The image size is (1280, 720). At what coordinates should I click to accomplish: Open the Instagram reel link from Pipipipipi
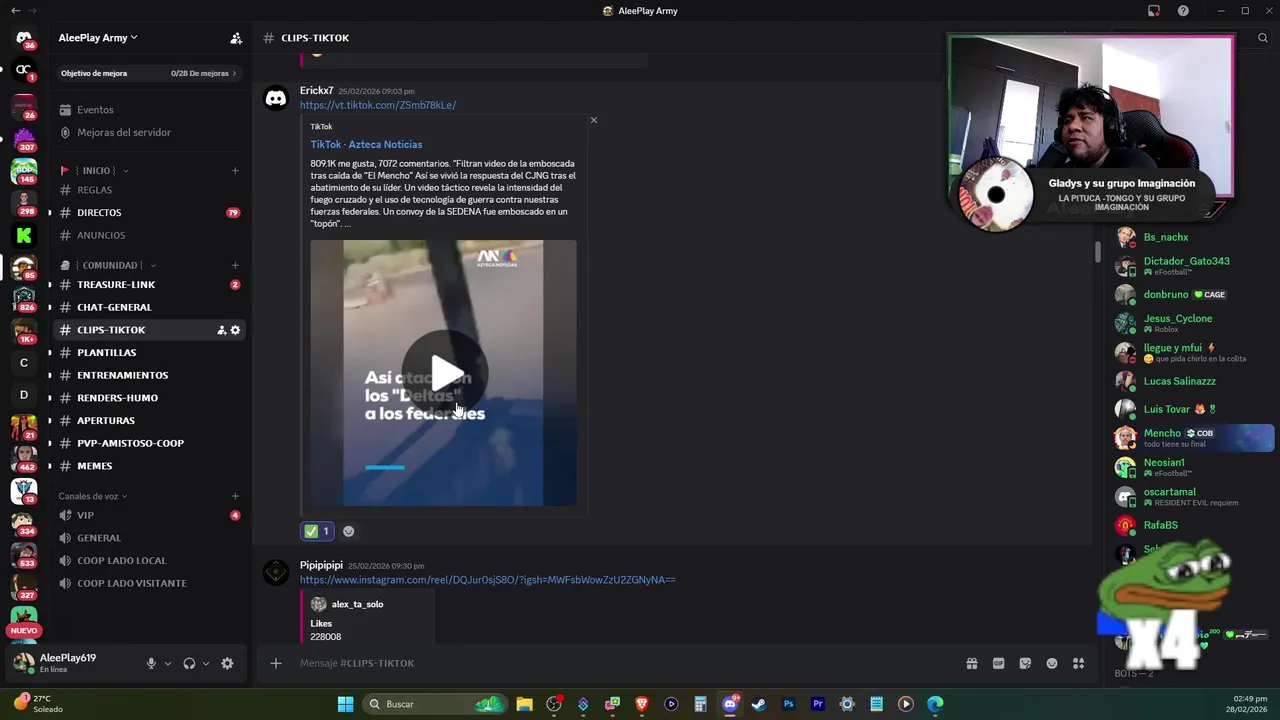[x=487, y=580]
